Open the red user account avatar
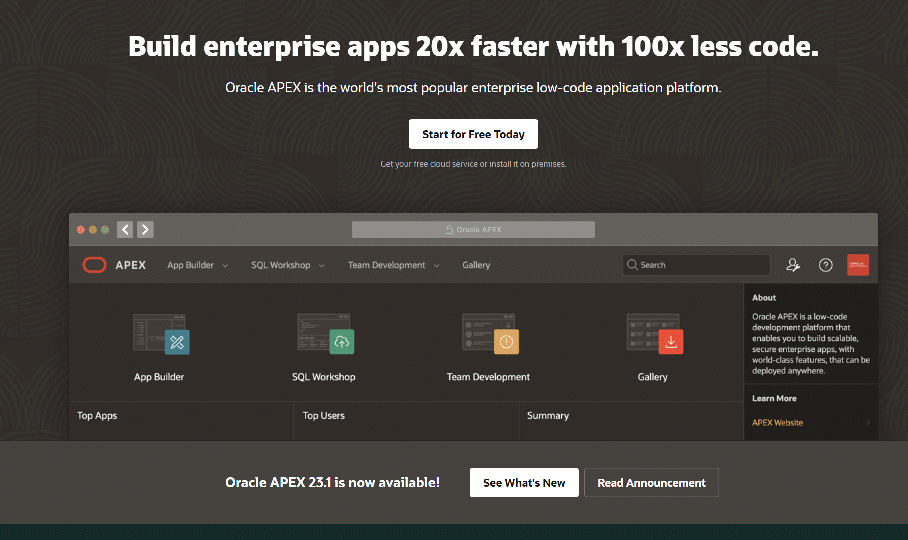 pos(858,265)
